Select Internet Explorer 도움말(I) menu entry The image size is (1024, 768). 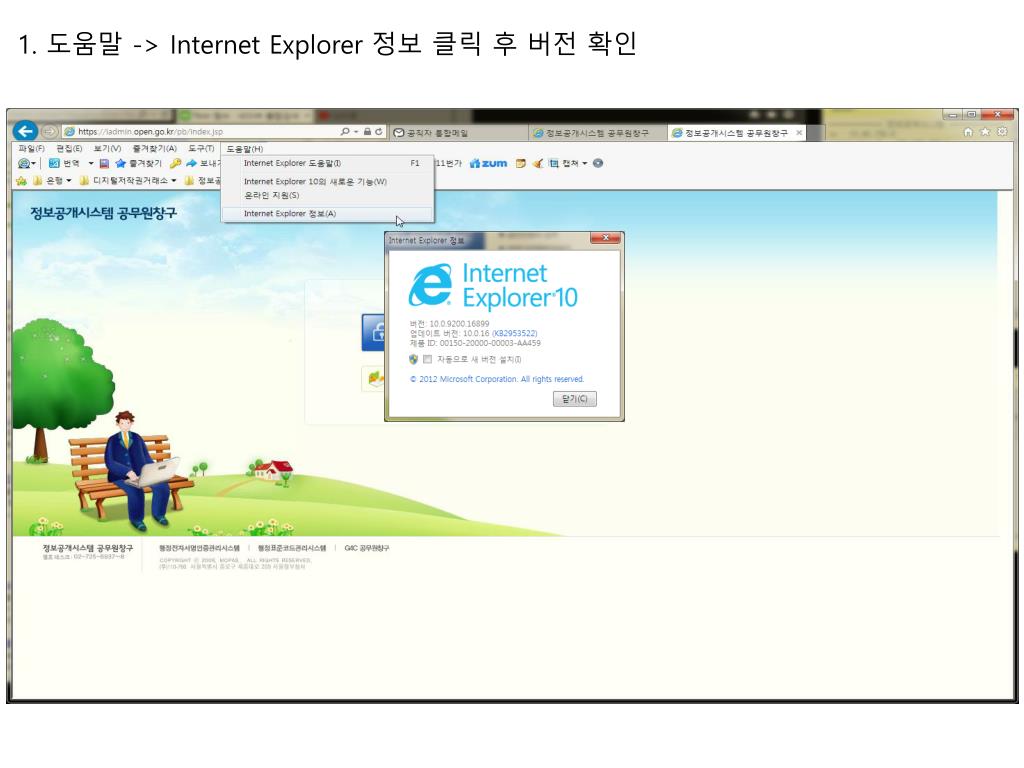click(328, 163)
